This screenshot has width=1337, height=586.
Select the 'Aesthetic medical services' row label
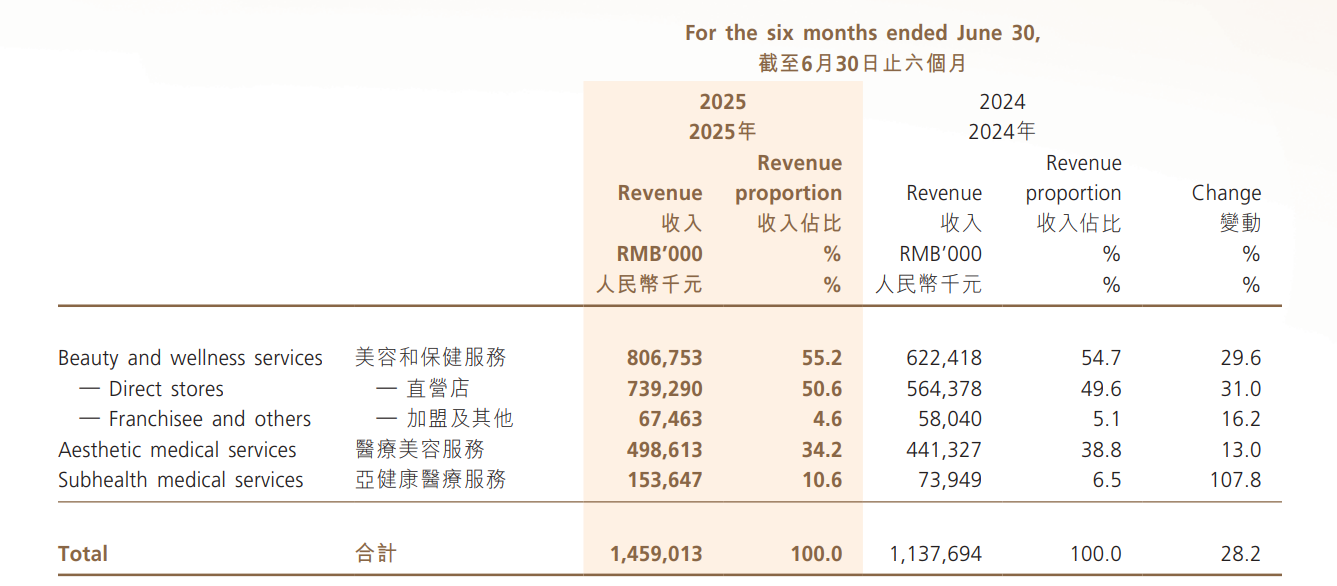pos(177,450)
